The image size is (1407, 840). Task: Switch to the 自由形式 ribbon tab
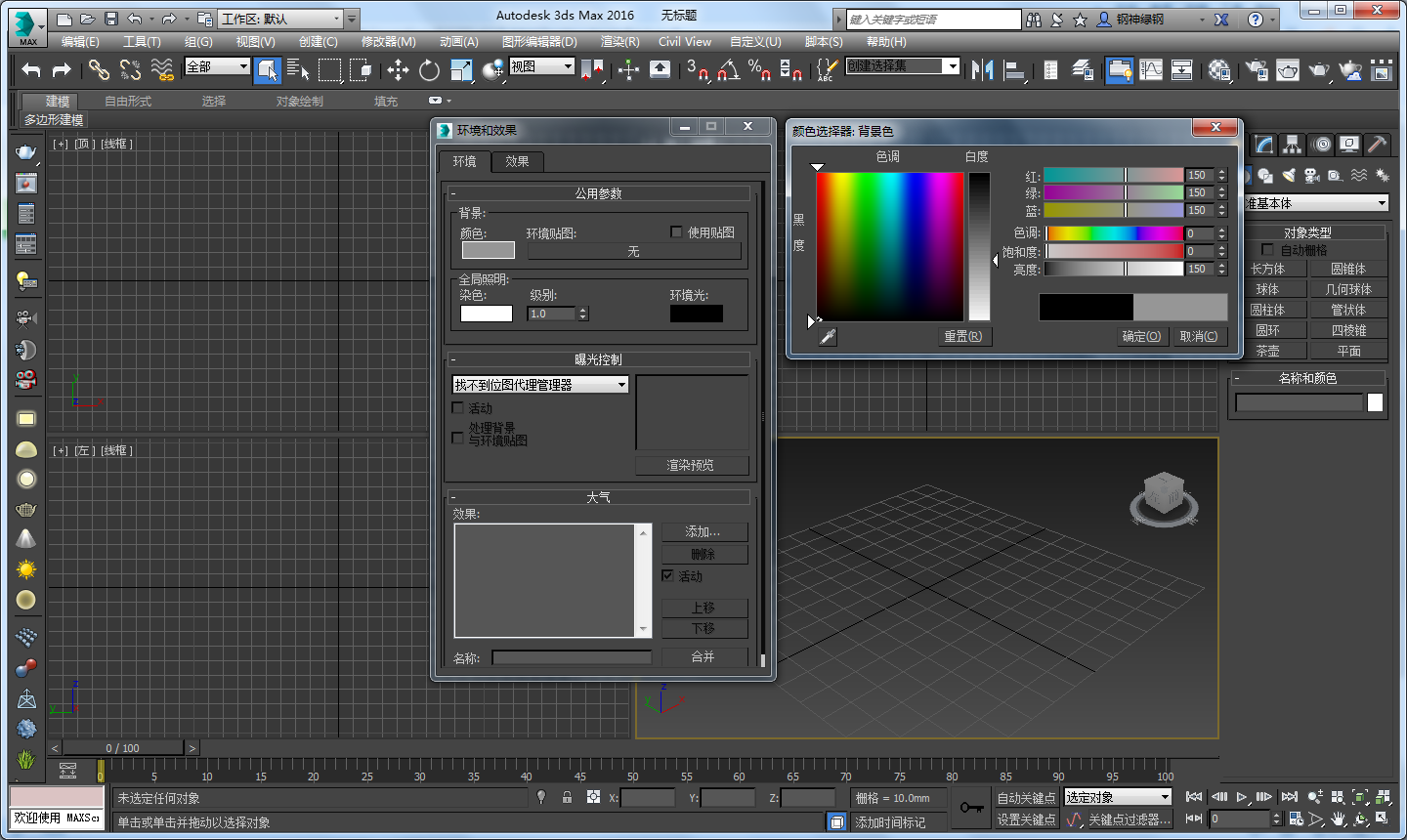[128, 102]
